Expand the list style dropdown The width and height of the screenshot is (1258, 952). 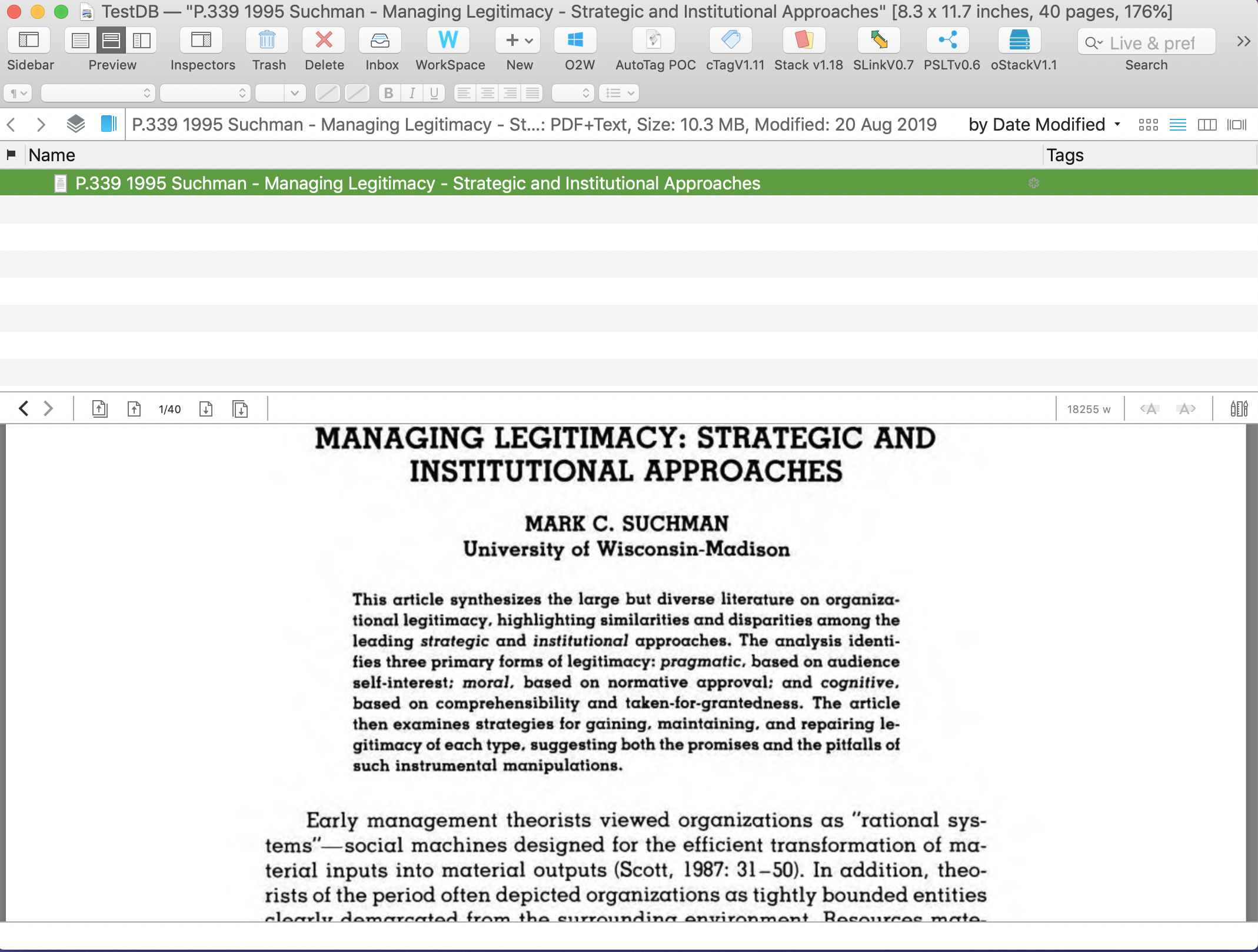[x=620, y=93]
